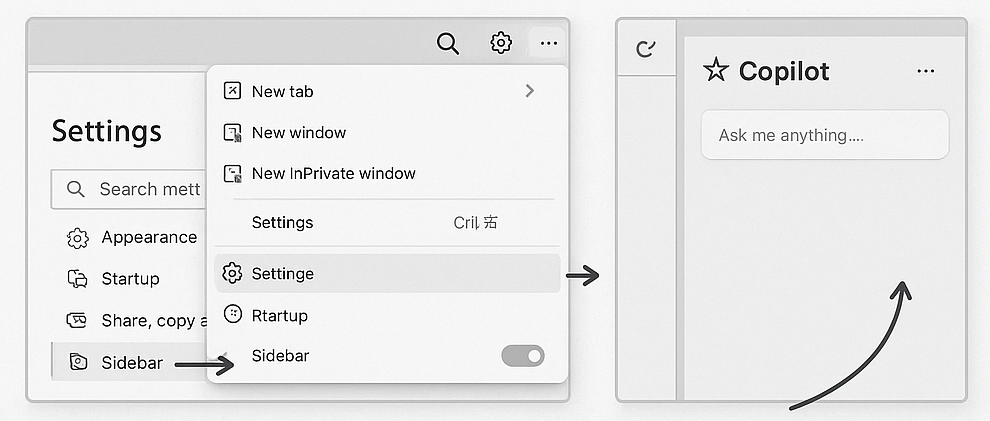The height and width of the screenshot is (421, 990).
Task: Open Copilot panel's three-dot options
Action: pos(926,71)
